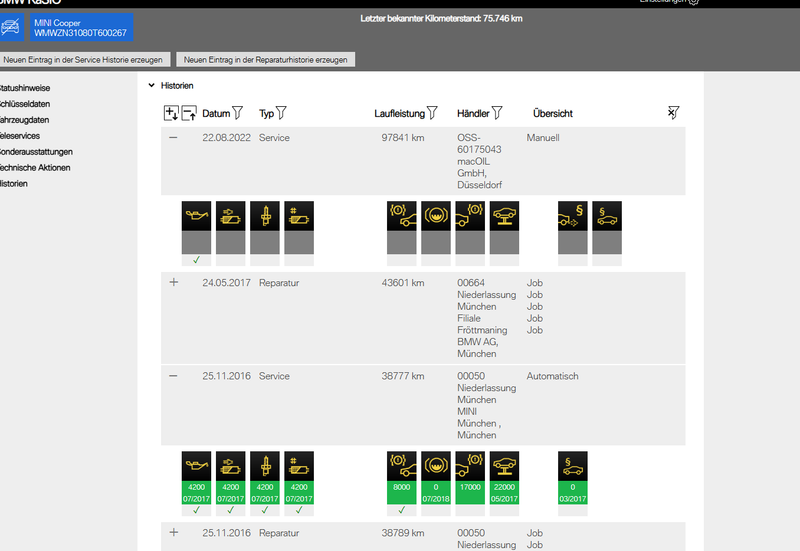Create new Reparaturhistorie entry button
The image size is (800, 551).
point(265,60)
